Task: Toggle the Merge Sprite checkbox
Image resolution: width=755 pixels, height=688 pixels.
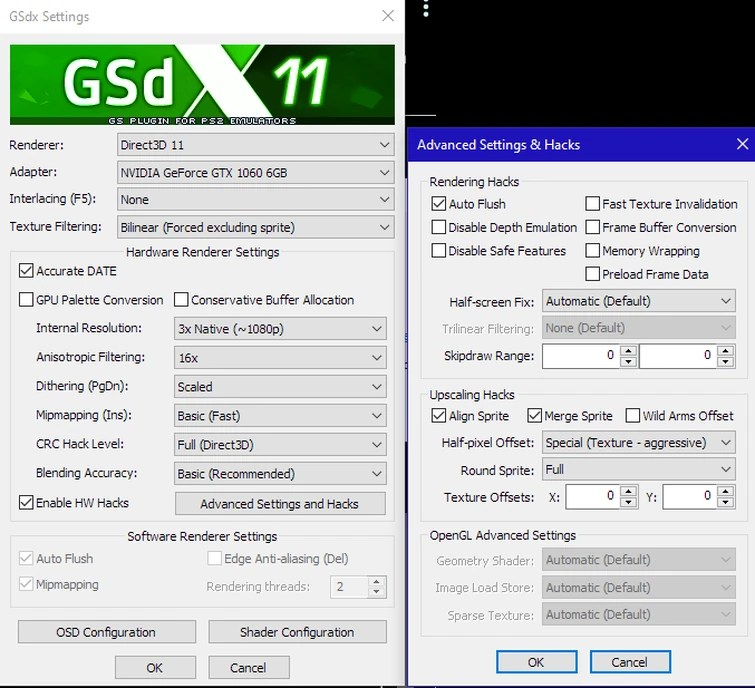Action: click(x=534, y=415)
